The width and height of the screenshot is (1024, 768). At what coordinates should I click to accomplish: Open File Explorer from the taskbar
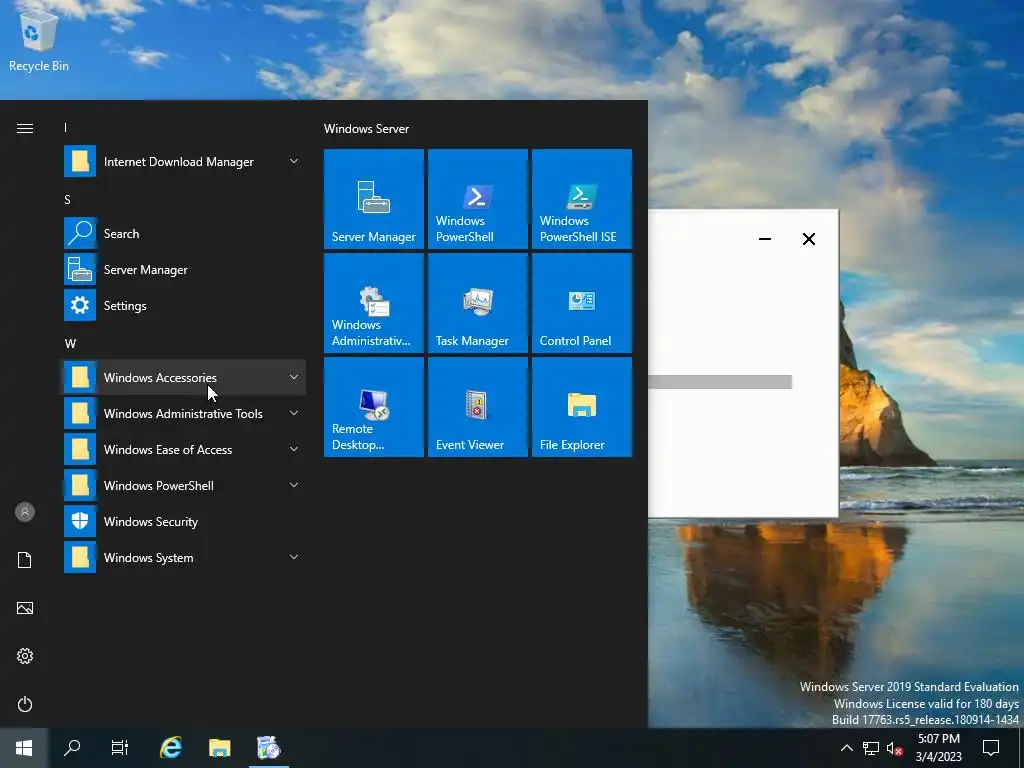coord(219,748)
